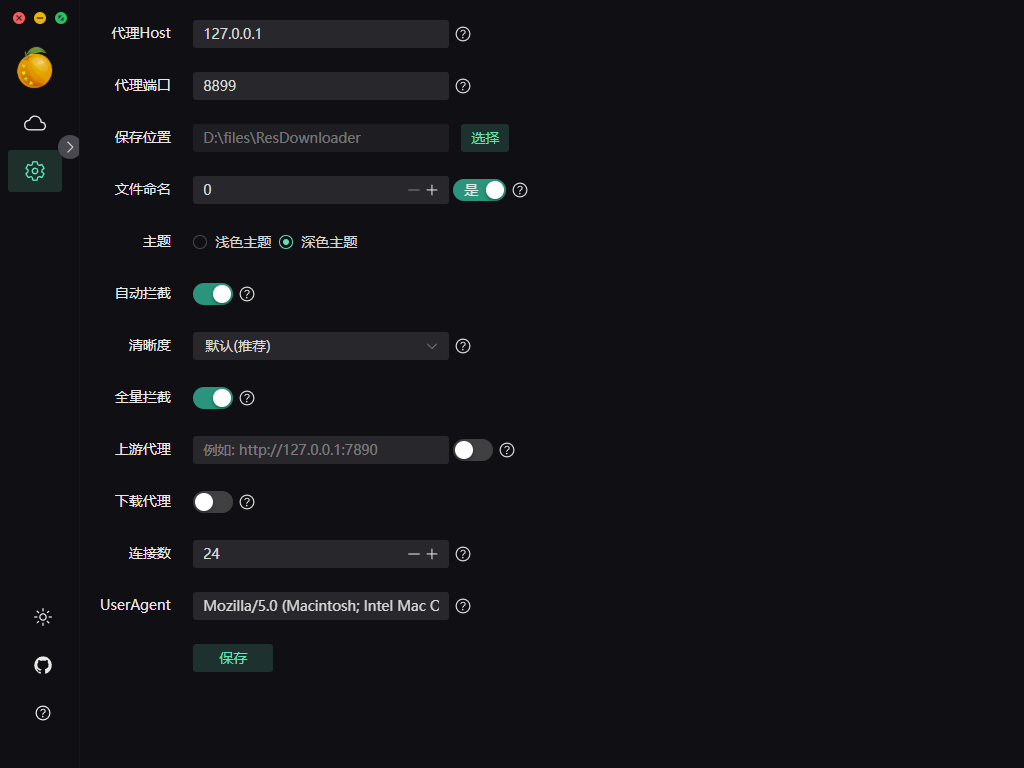Expand the sidebar with the chevron arrow

[69, 146]
